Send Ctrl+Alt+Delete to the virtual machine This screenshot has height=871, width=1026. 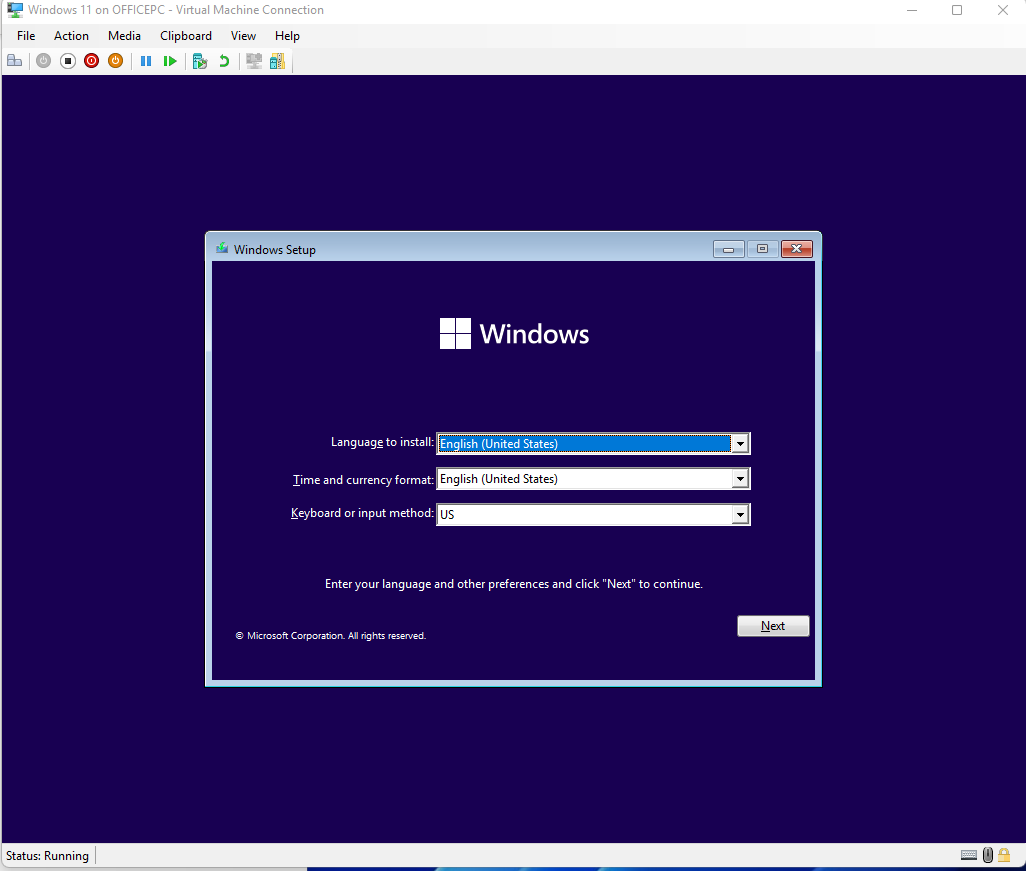(x=15, y=60)
